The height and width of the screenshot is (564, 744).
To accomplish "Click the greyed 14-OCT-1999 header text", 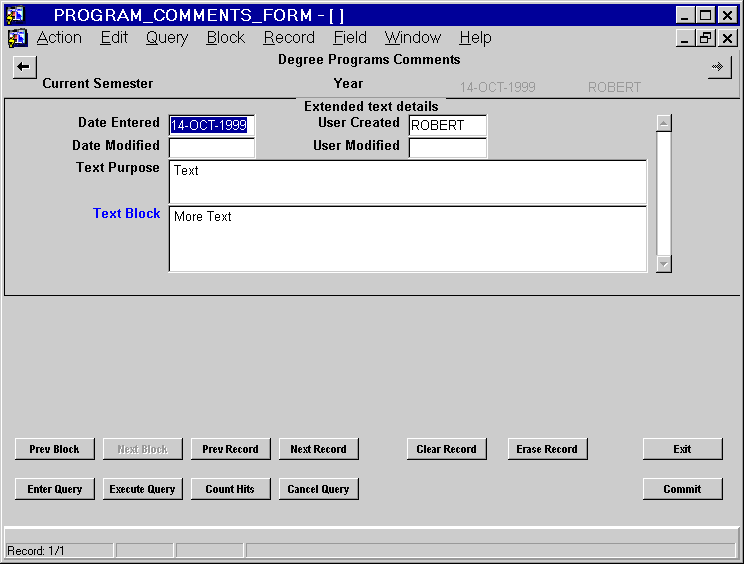I will pos(498,87).
